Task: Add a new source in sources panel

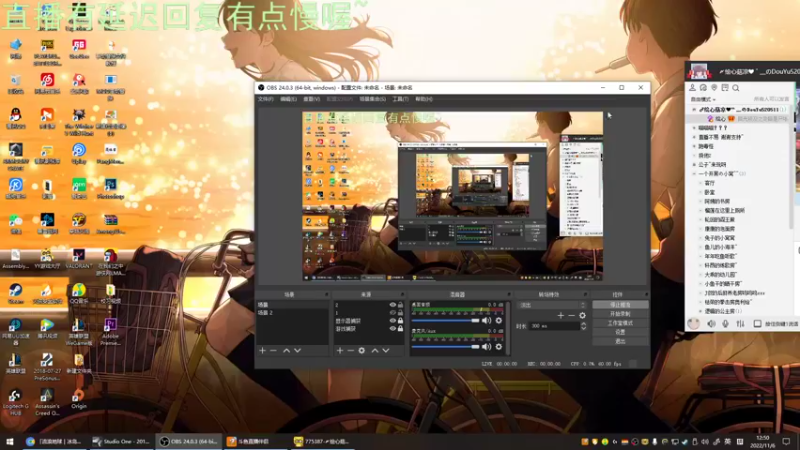Action: pos(340,351)
